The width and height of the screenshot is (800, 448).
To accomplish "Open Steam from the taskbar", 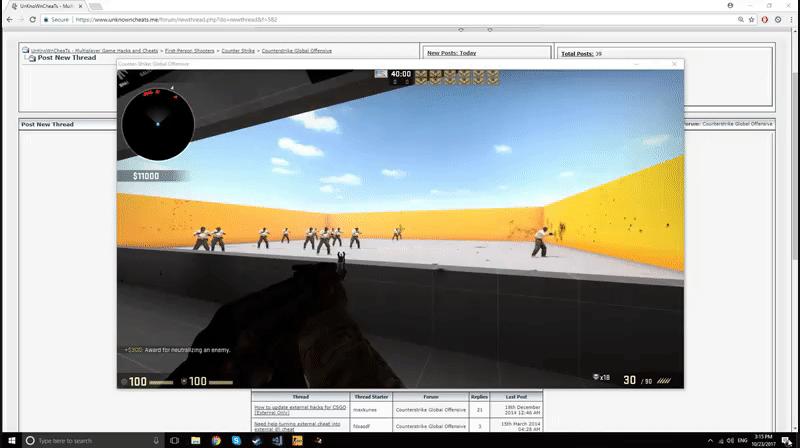I will [257, 440].
